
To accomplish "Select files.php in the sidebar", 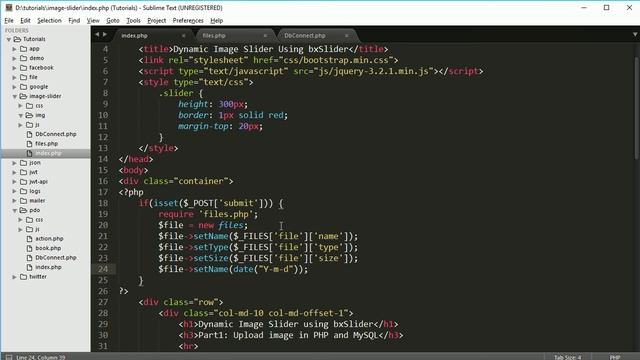I will coord(46,144).
